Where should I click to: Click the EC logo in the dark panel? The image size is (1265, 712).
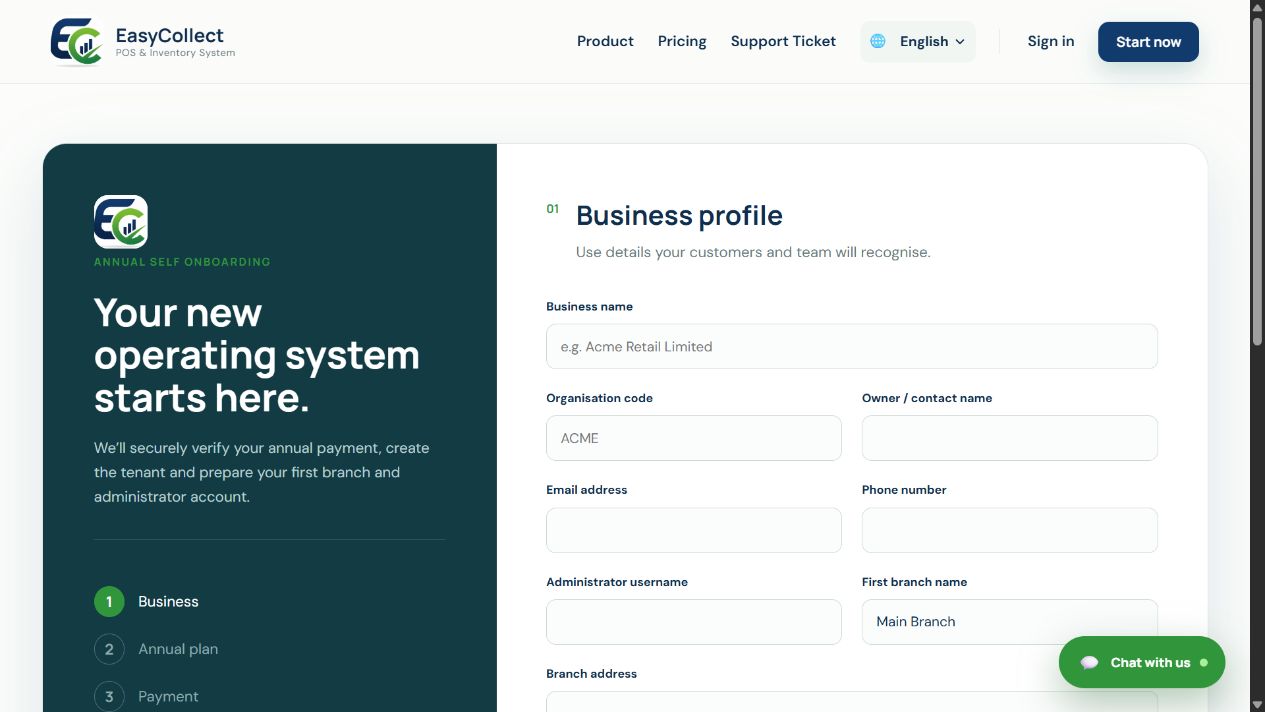121,222
